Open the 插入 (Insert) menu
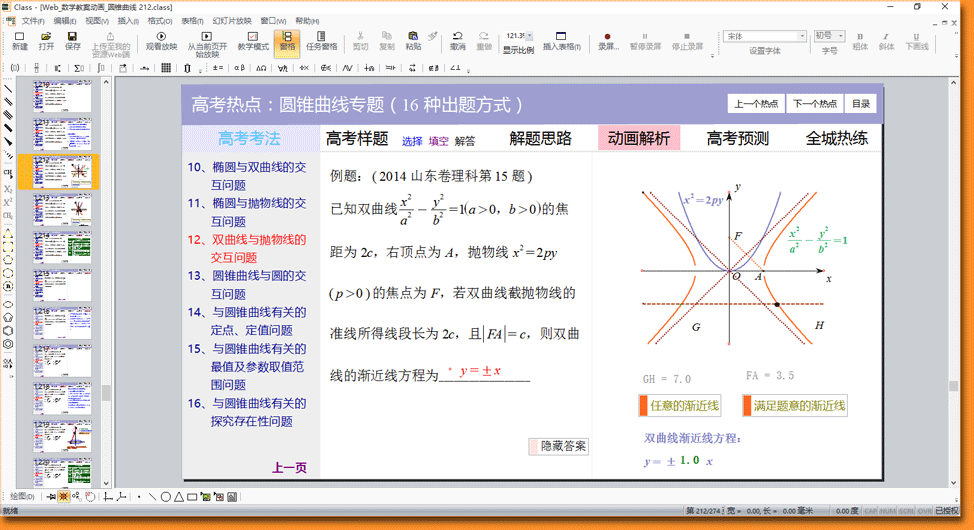The width and height of the screenshot is (974, 530). tap(127, 20)
